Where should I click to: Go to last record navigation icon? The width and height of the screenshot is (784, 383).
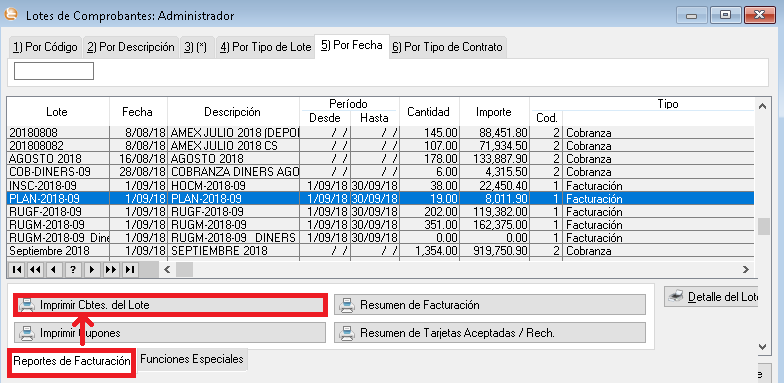coord(130,270)
